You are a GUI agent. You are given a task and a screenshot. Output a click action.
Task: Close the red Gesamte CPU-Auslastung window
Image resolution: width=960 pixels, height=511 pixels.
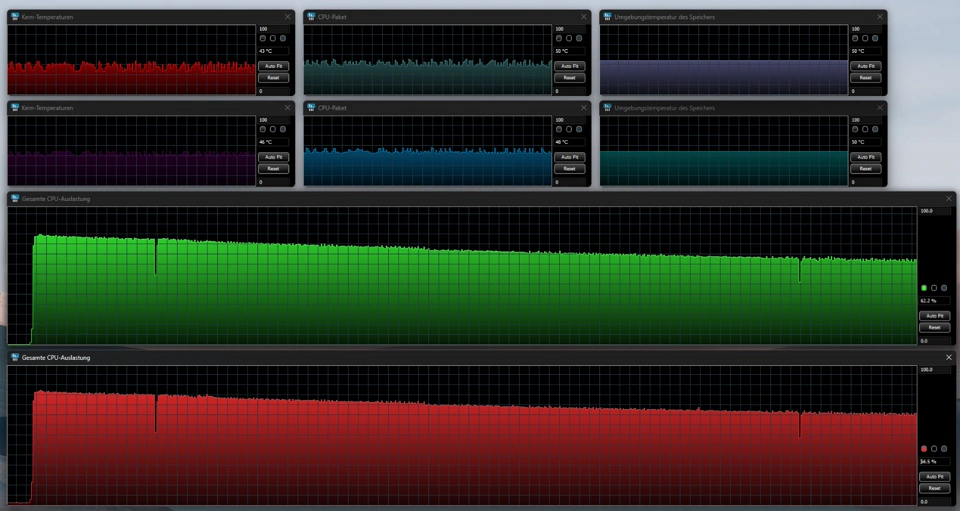[x=949, y=357]
